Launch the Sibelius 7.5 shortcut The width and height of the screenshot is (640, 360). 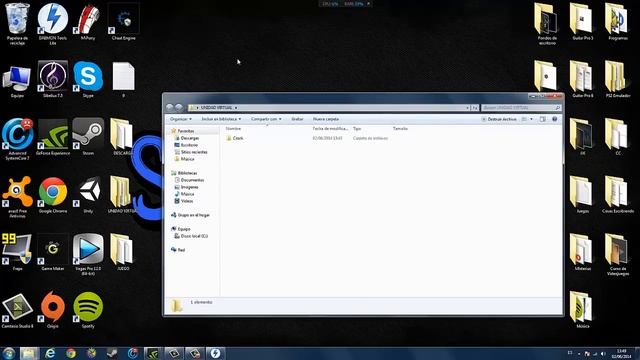click(53, 79)
